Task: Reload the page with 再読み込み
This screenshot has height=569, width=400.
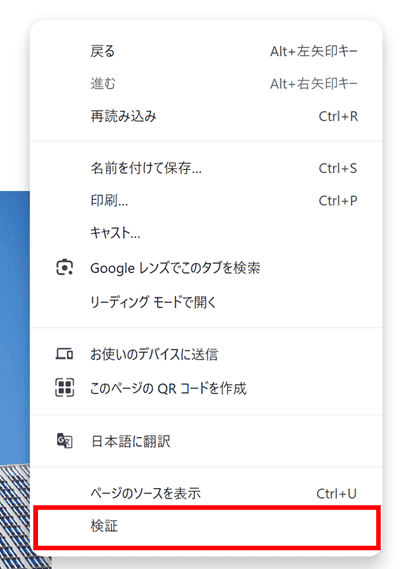Action: pos(206,116)
